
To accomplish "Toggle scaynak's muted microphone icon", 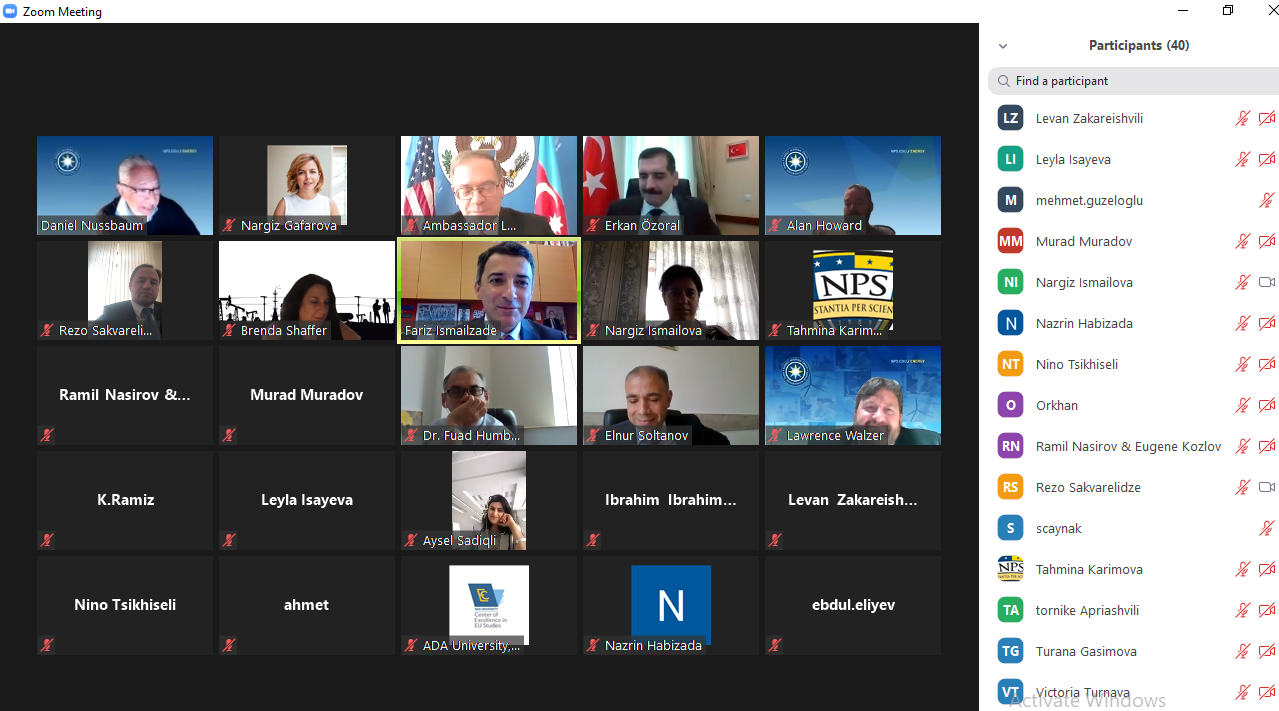I will 1266,528.
